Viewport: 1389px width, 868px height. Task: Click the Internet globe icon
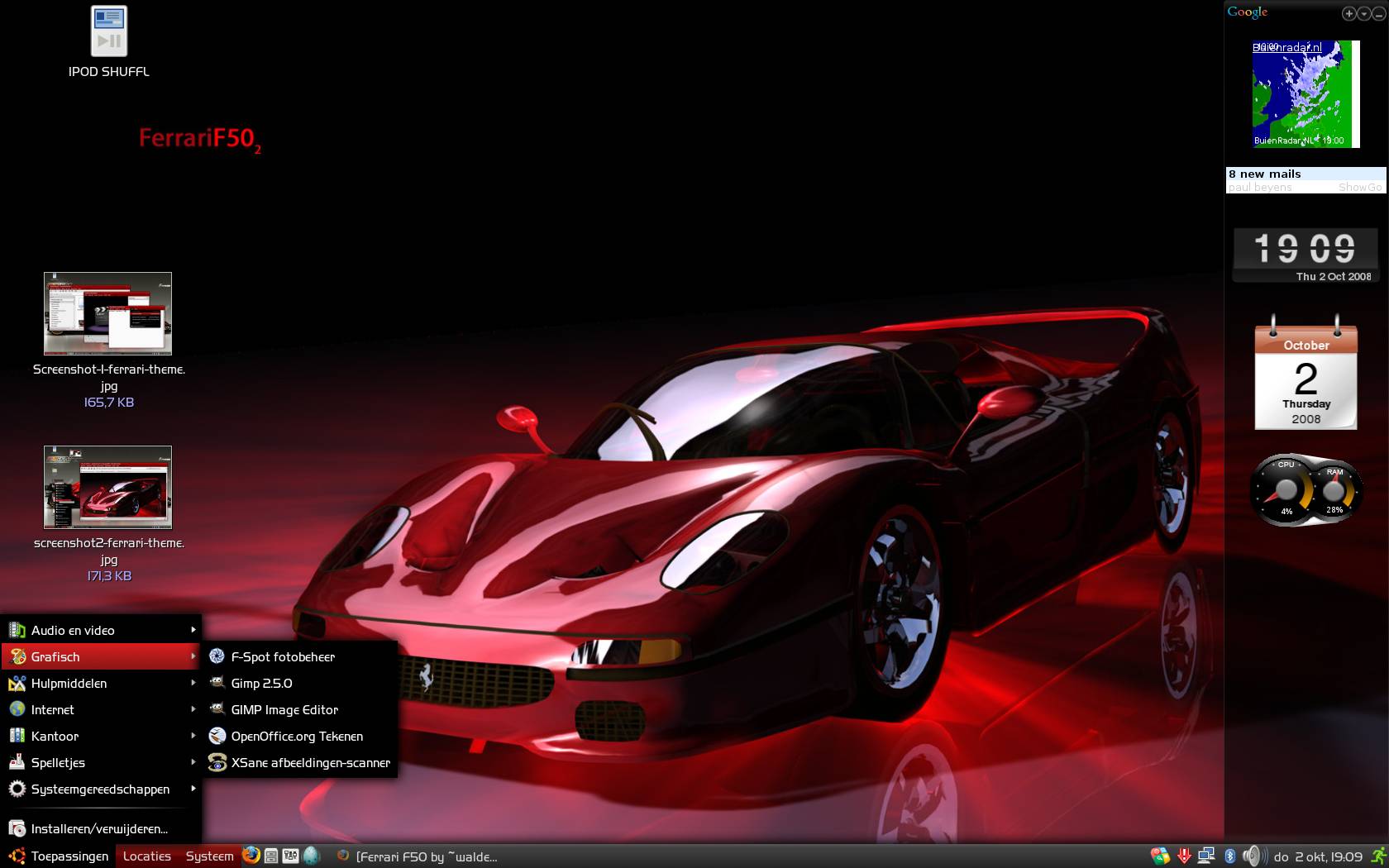17,709
